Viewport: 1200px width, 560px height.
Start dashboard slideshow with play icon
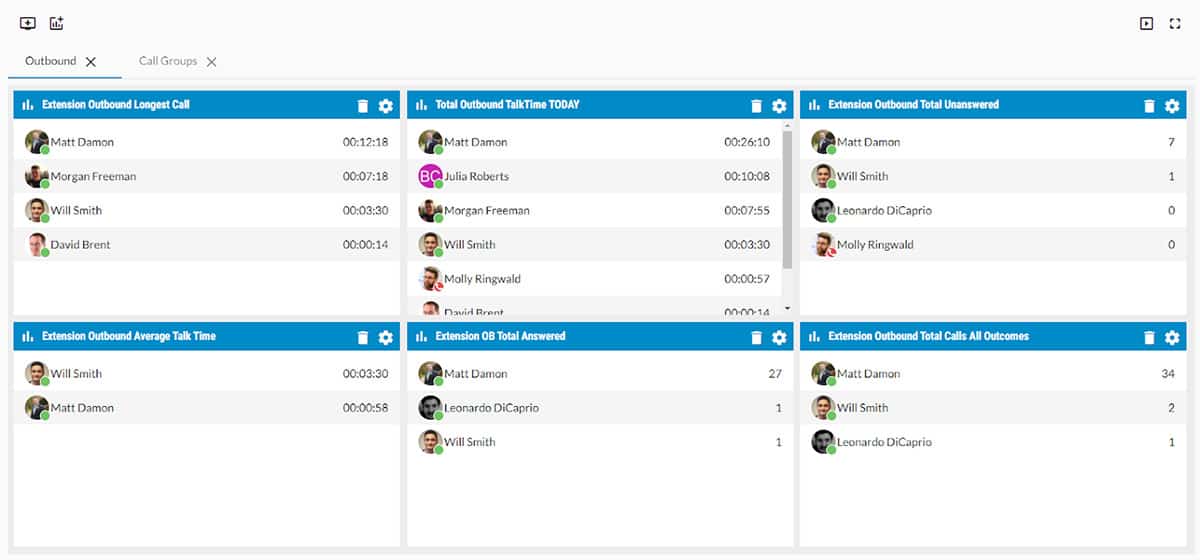(x=1147, y=23)
